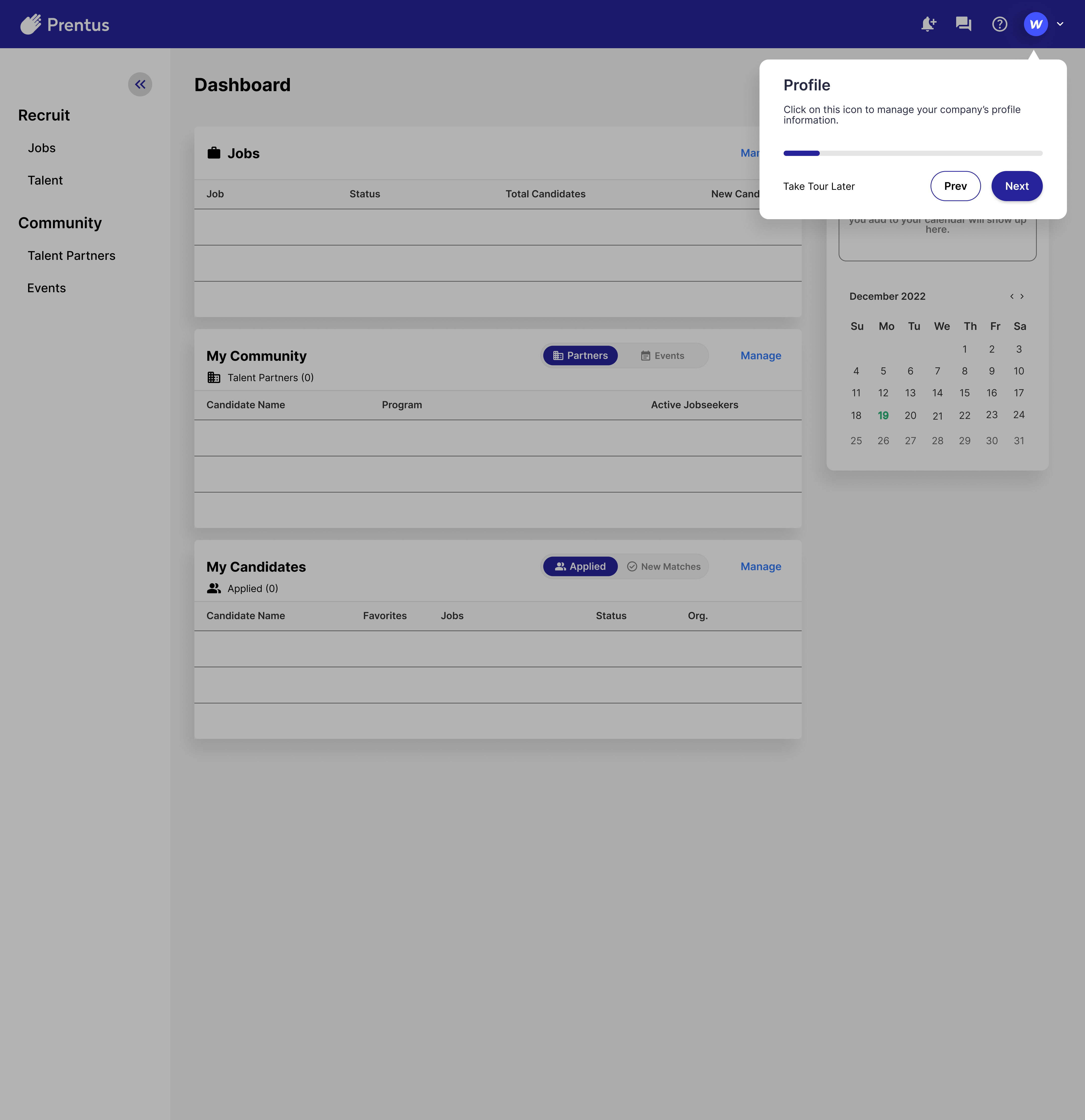Select the Partners toggle in My Community
1085x1120 pixels.
coord(580,356)
